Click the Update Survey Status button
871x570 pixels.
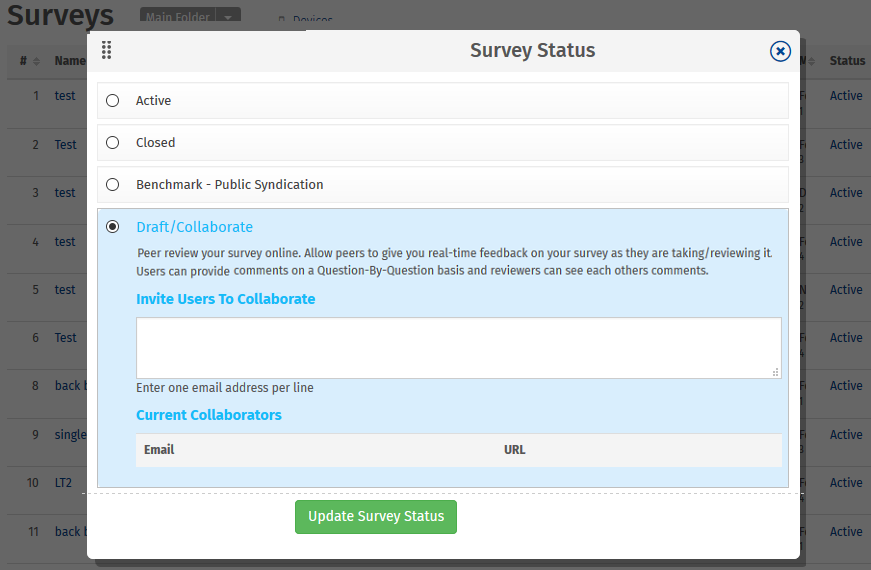pyautogui.click(x=376, y=517)
